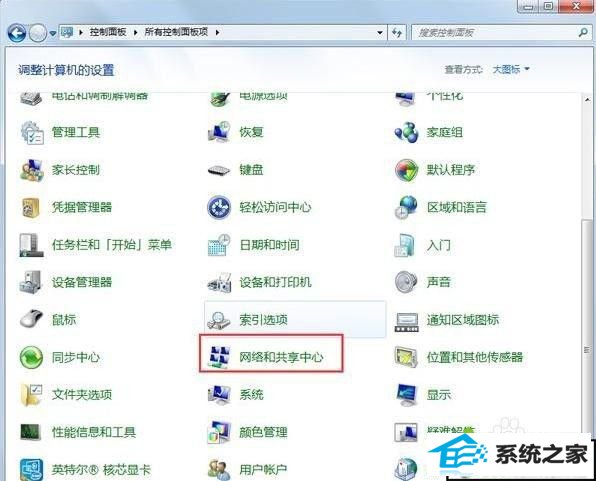
Task: Open 网络和共享中心 icon
Action: 219,357
